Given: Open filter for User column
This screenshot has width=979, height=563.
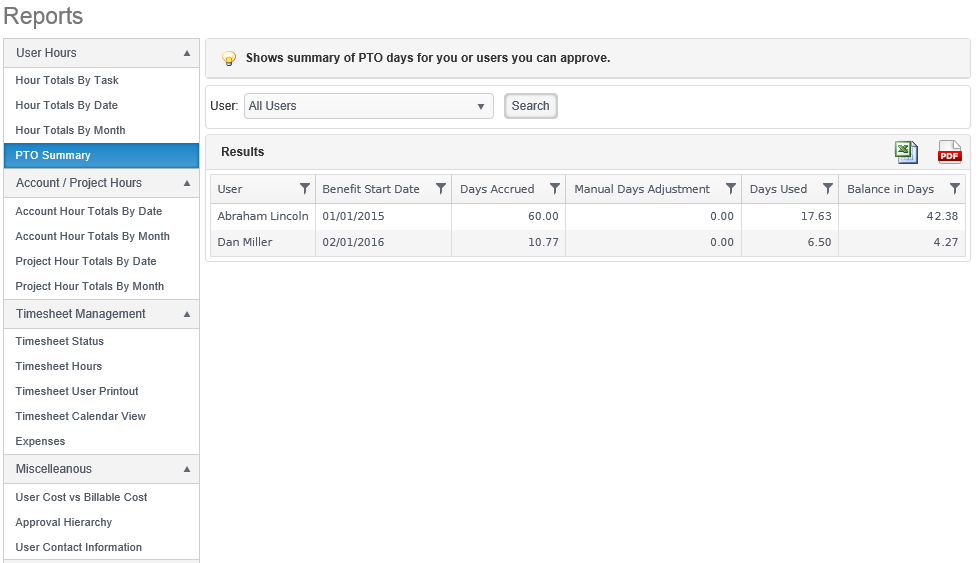Looking at the screenshot, I should (x=305, y=188).
